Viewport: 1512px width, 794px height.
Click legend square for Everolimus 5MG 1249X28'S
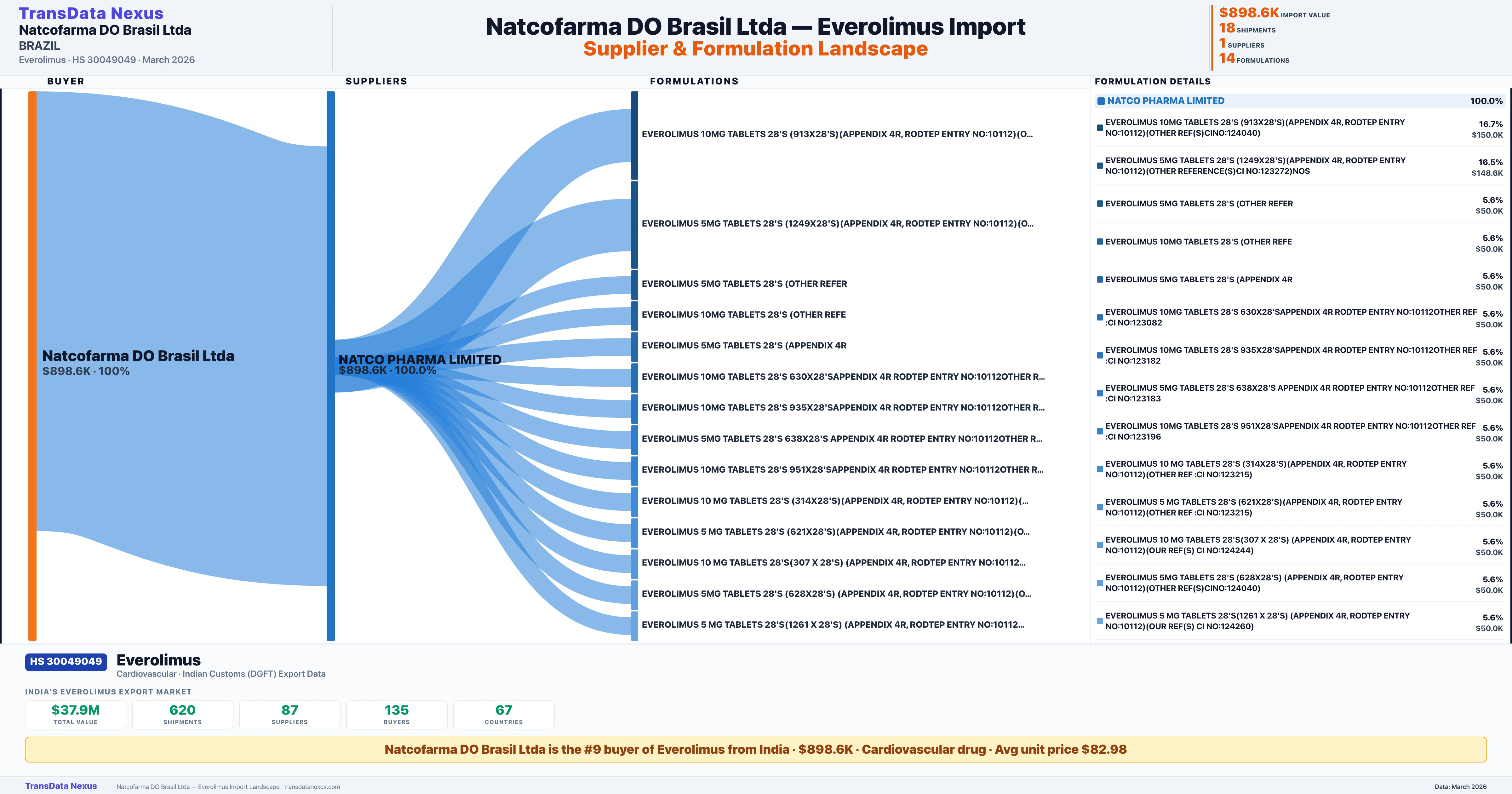coord(1100,166)
